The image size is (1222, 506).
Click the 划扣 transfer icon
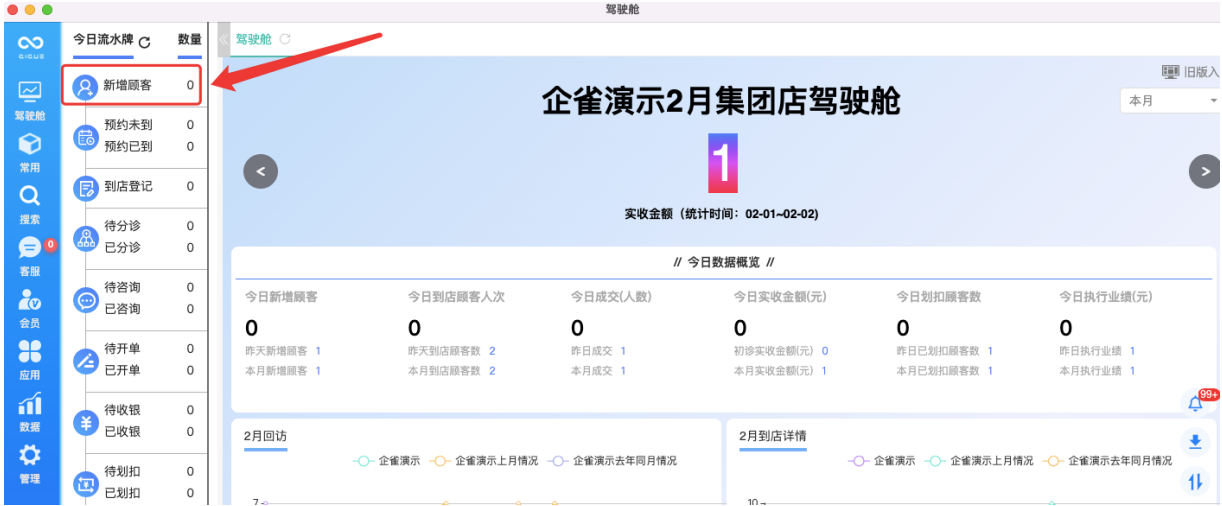pyautogui.click(x=86, y=484)
